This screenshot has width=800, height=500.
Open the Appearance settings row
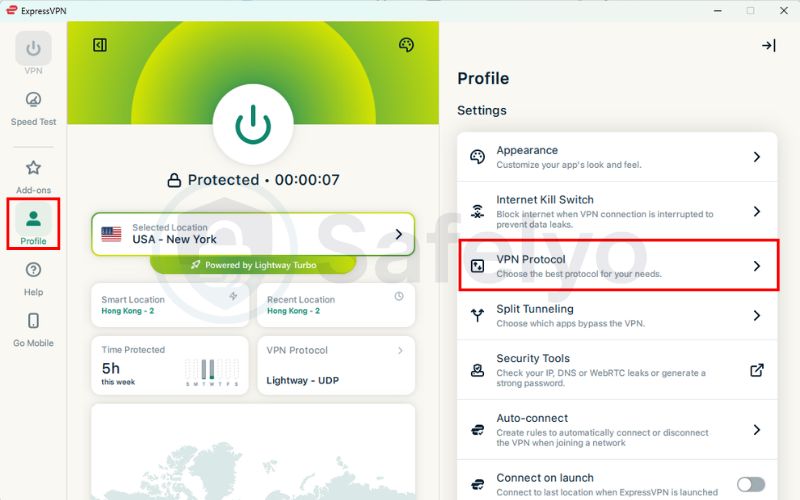point(617,157)
